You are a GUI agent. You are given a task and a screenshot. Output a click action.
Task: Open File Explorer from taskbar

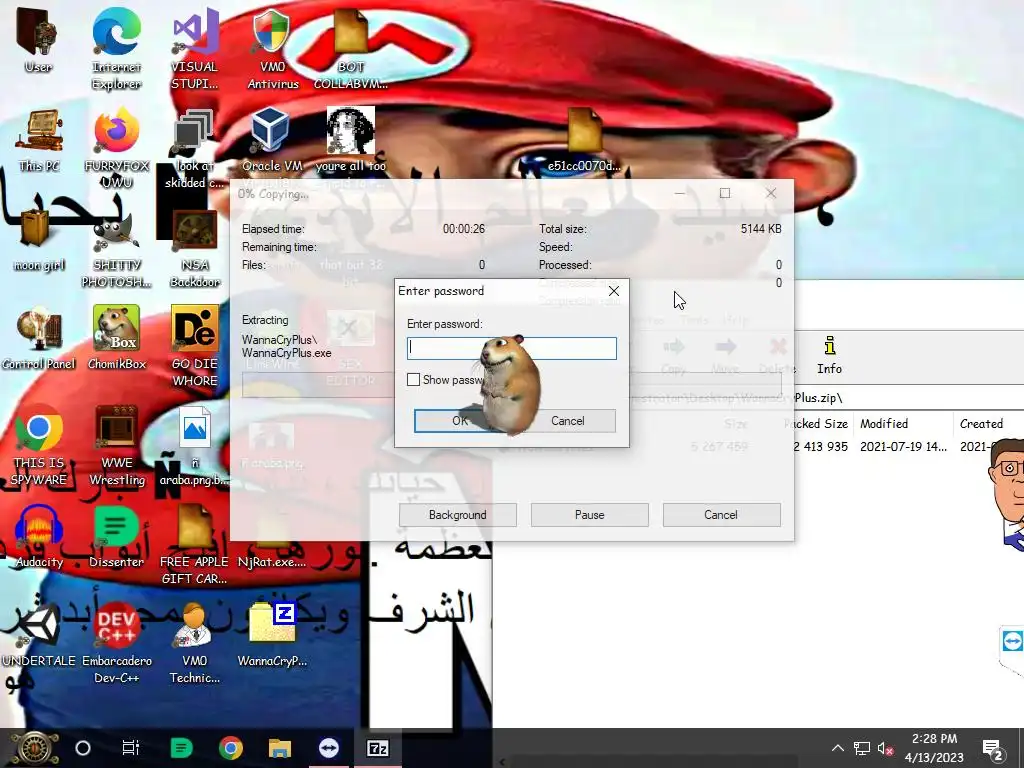pos(280,748)
